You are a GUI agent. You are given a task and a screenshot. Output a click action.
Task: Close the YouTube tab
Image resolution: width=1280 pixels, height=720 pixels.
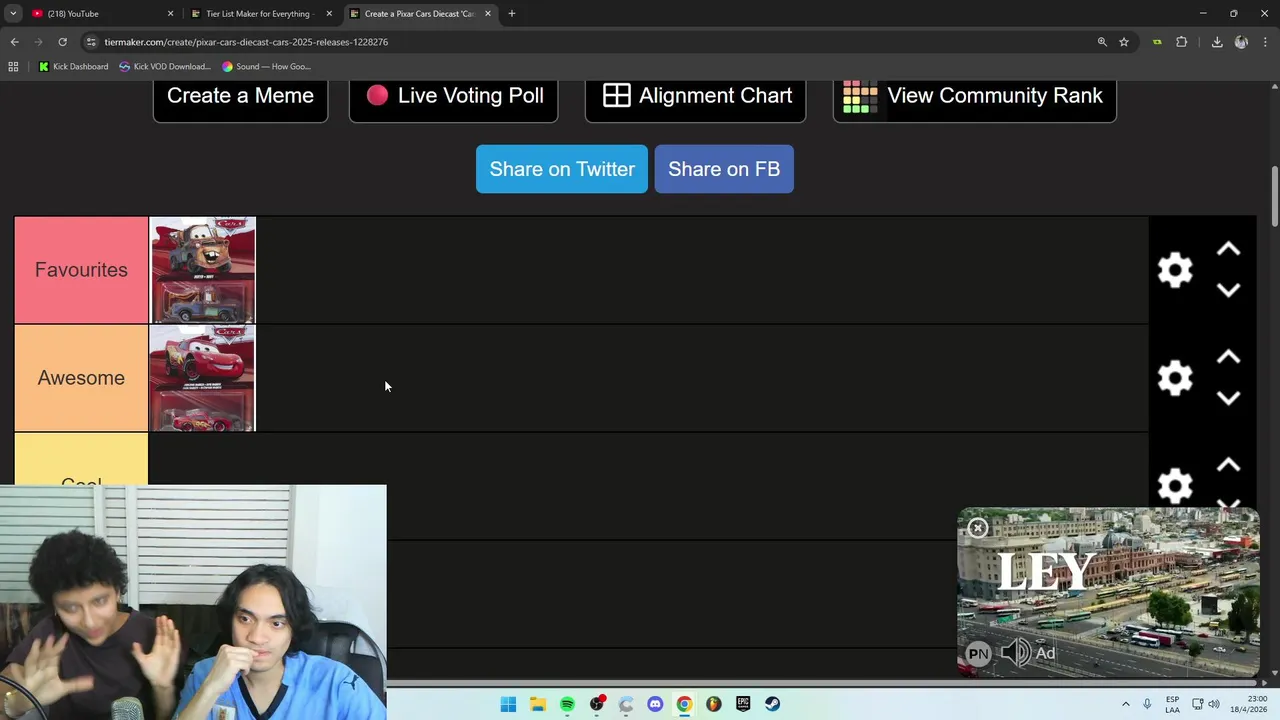[170, 14]
